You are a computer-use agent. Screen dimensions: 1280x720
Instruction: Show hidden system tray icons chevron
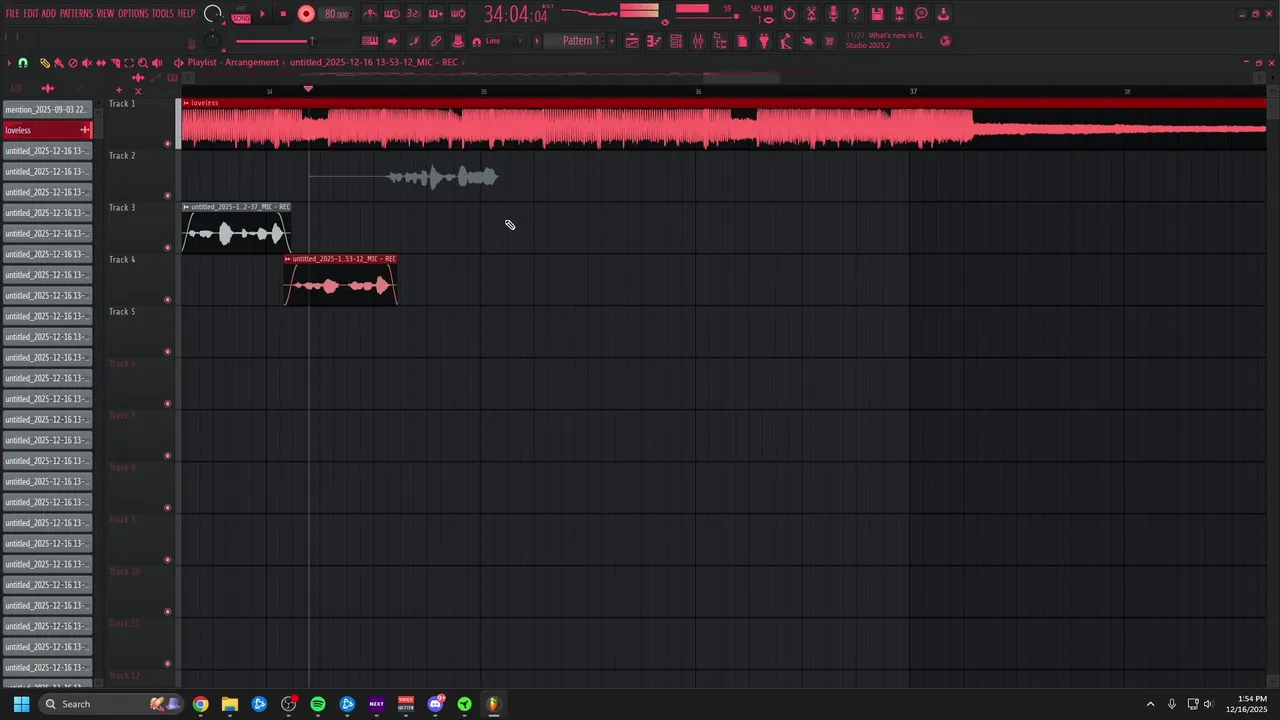click(x=1150, y=704)
